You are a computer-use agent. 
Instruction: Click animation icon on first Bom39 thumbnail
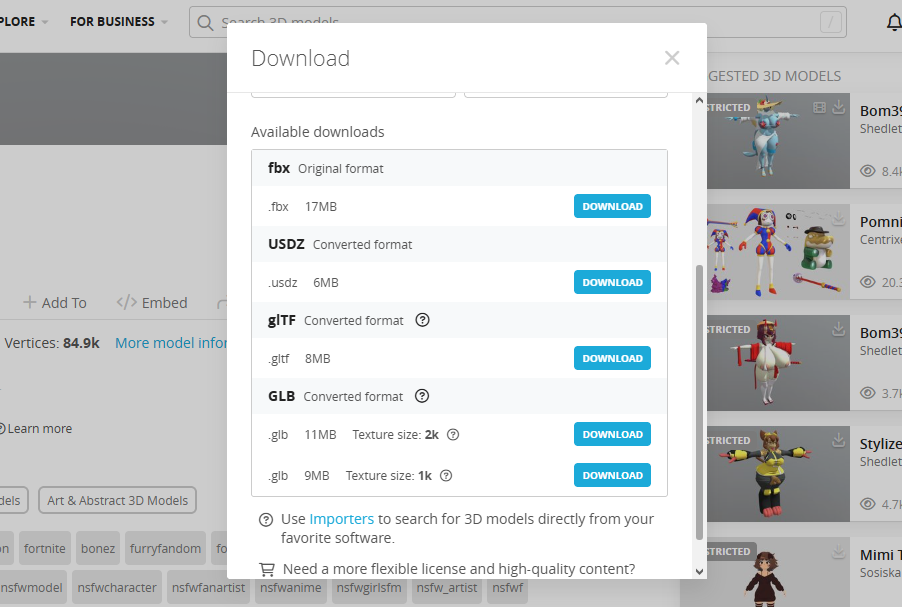click(x=820, y=108)
